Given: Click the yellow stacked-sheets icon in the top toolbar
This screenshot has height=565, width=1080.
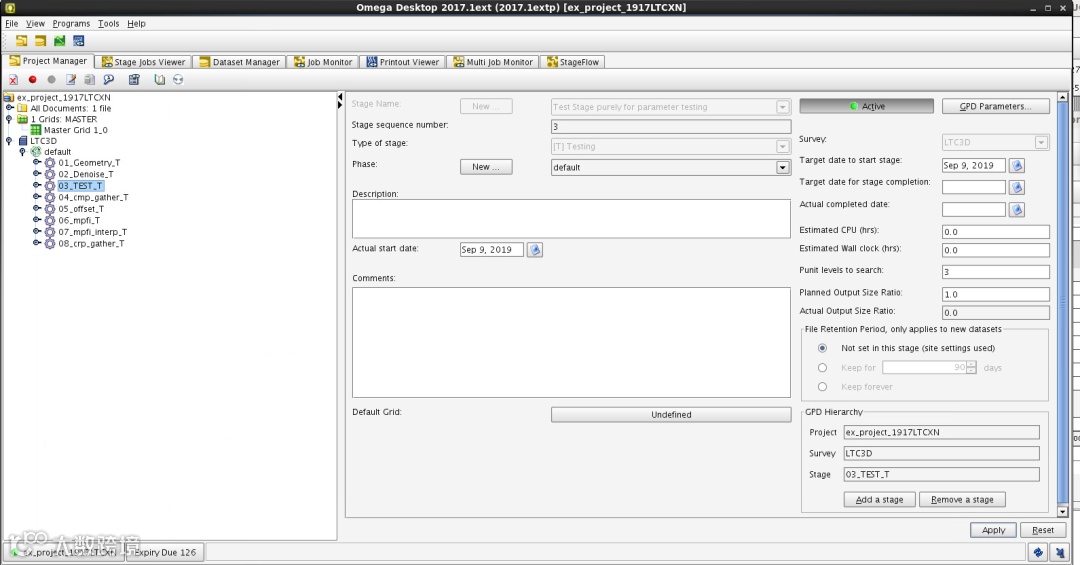Looking at the screenshot, I should (x=21, y=41).
